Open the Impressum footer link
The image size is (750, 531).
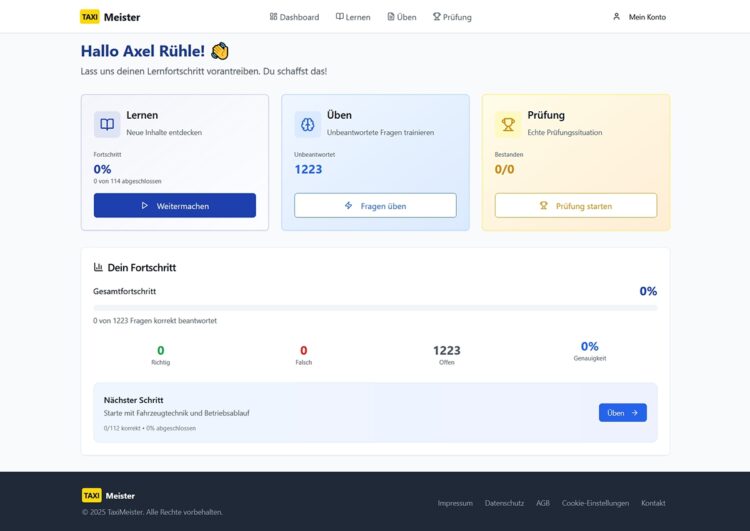pyautogui.click(x=455, y=503)
